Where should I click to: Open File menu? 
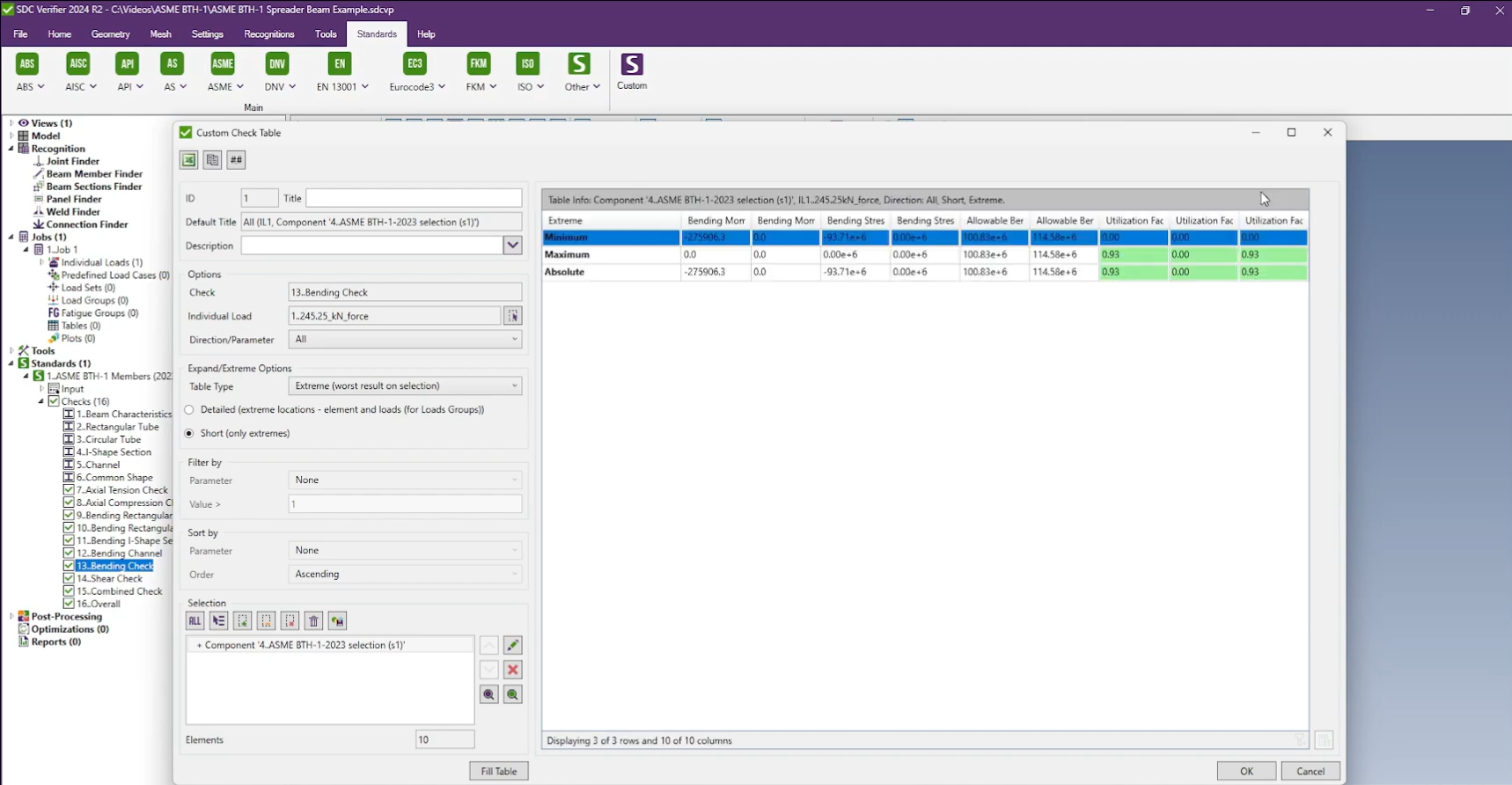click(20, 34)
